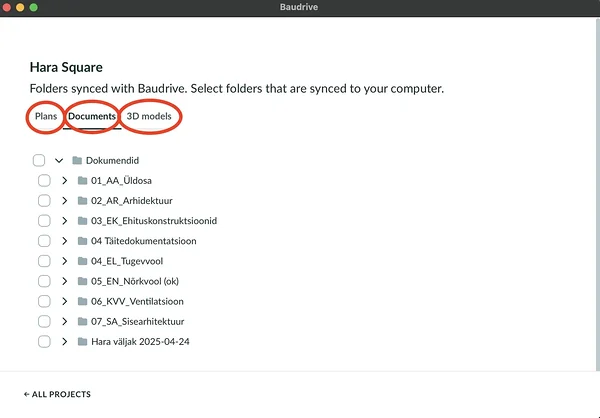Click the 01_AA_Üldosa folder icon
The image size is (600, 418).
click(82, 180)
